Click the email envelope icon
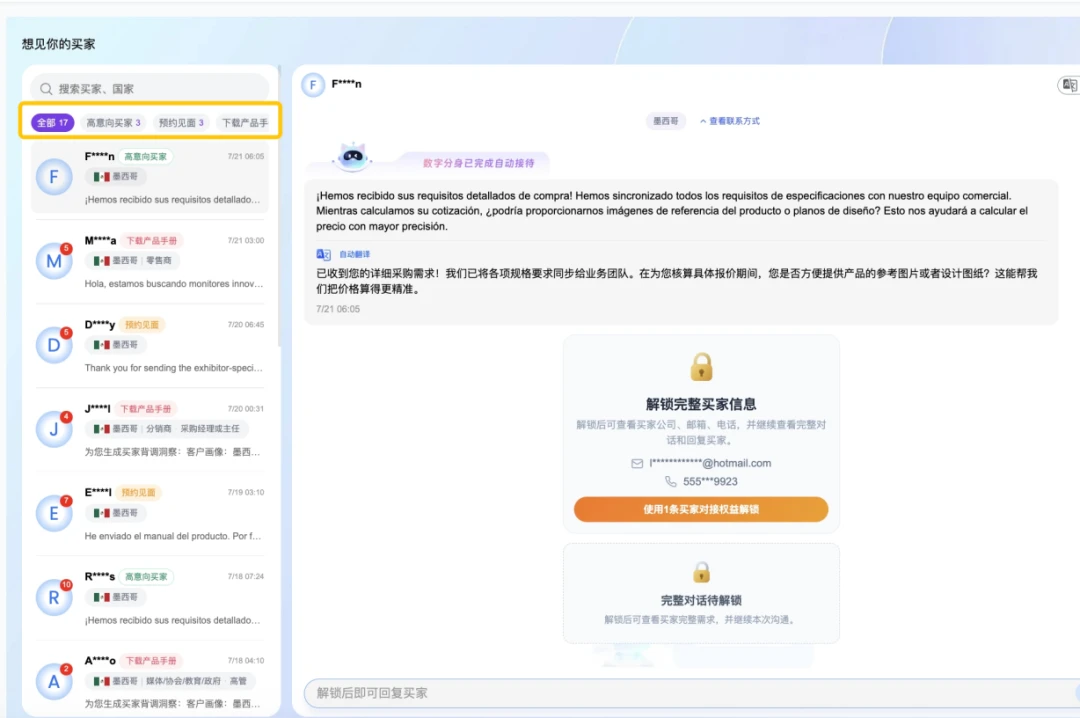 click(x=637, y=464)
